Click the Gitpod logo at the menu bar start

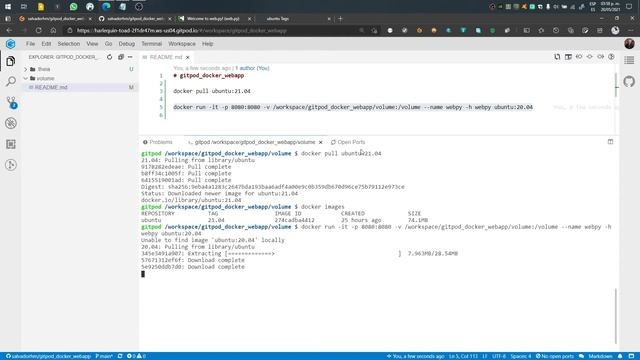click(11, 44)
